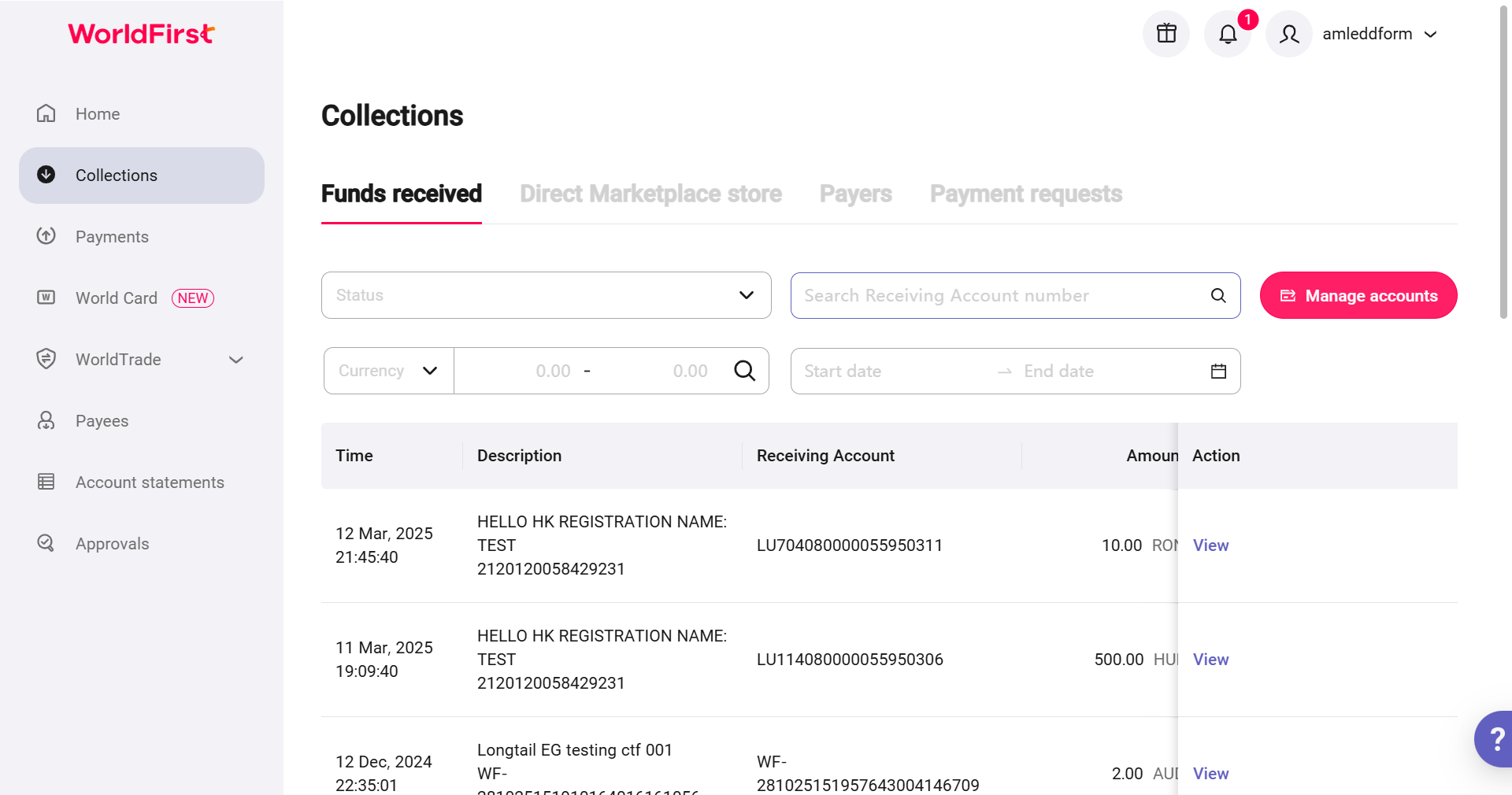Click the Approvals magnifier-check icon

click(x=46, y=543)
